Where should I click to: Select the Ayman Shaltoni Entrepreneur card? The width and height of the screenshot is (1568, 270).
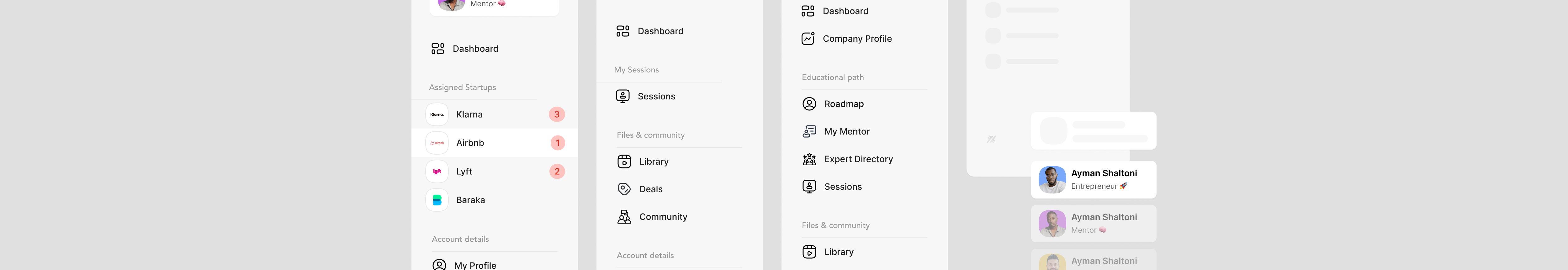1093,179
